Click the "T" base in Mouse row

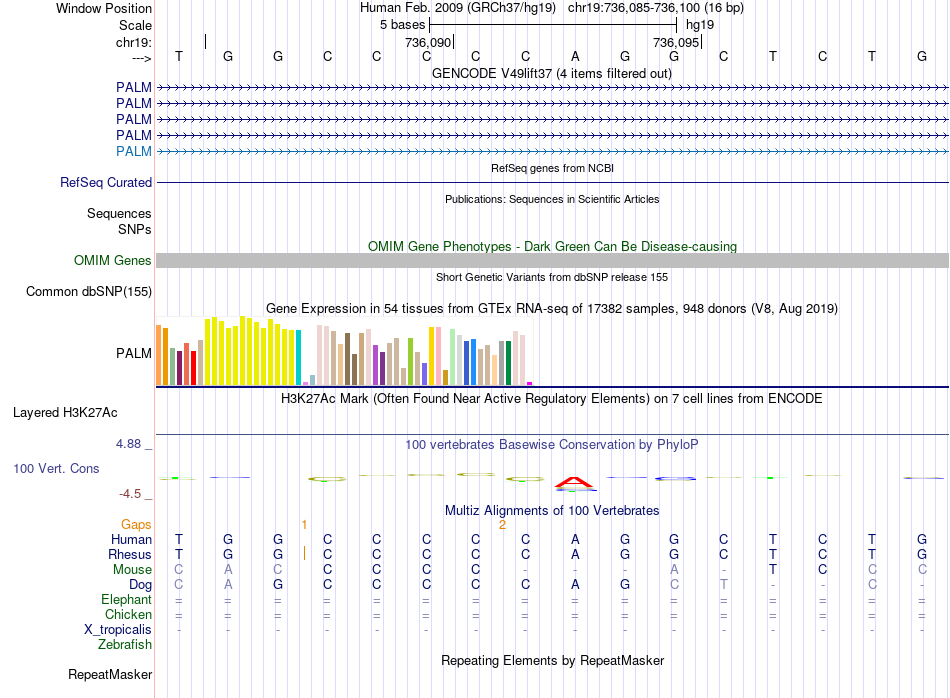(x=772, y=570)
